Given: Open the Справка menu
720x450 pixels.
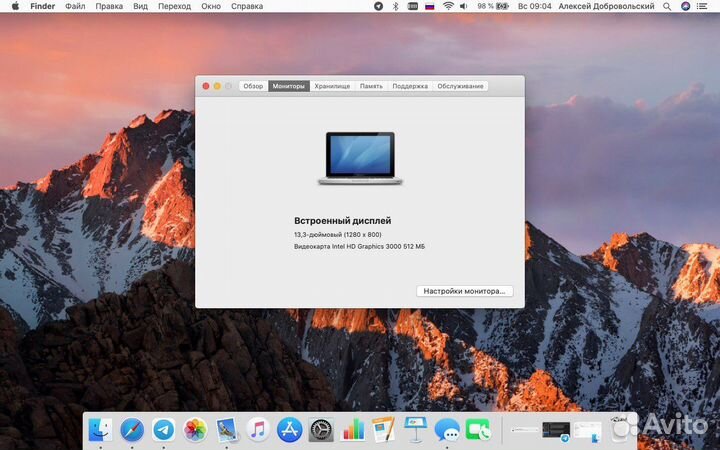Looking at the screenshot, I should 247,6.
